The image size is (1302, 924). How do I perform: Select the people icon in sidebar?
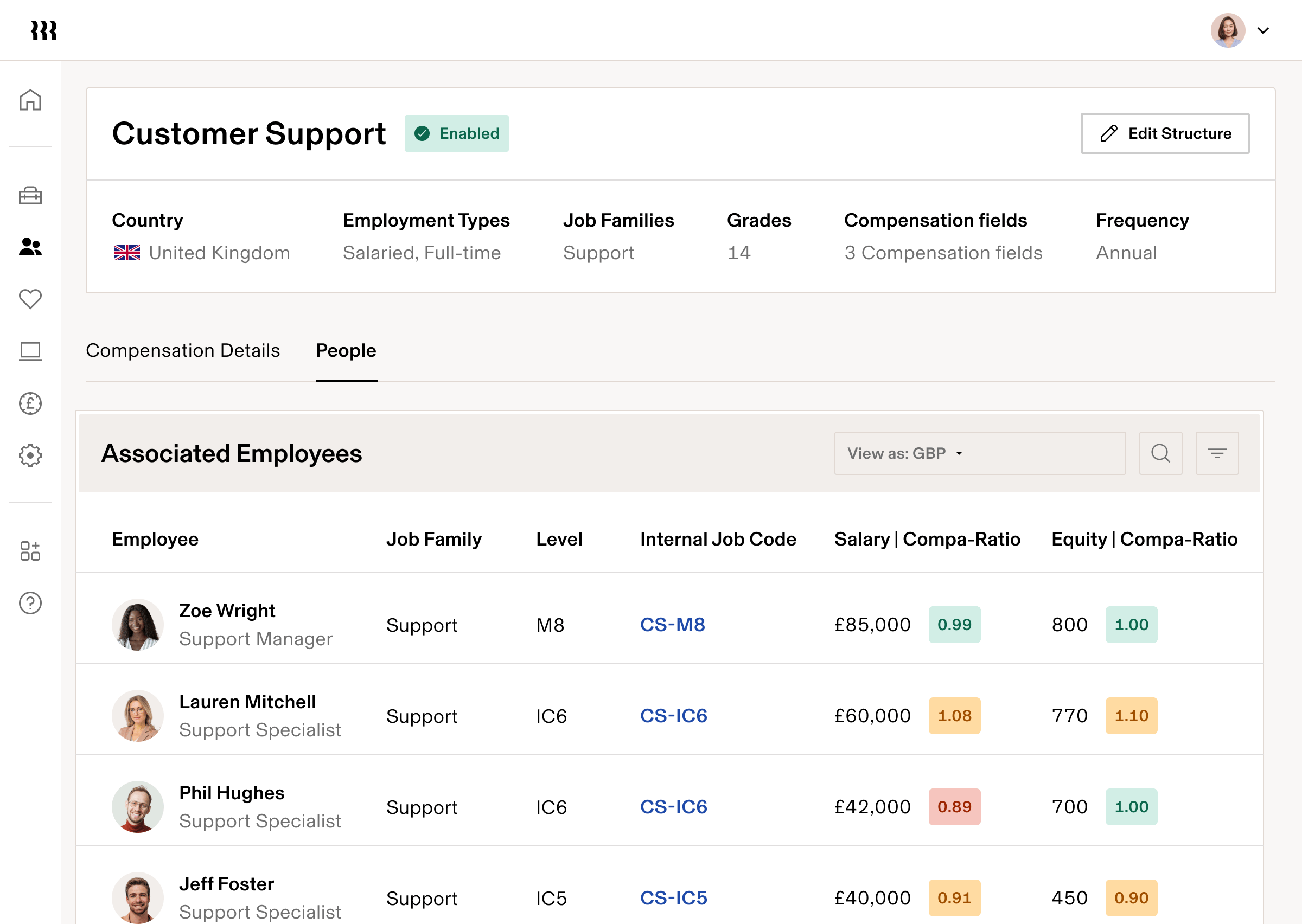tap(30, 247)
